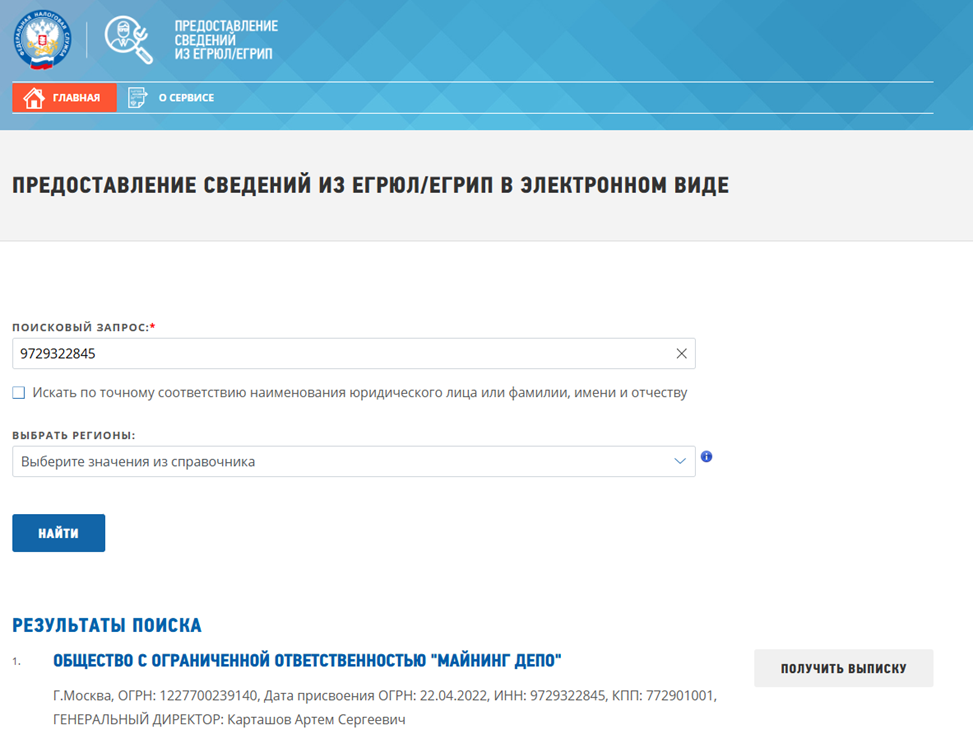Click text "ГЕНЕРАЛЬНЫЙ ДИРЕКТОР: Карташов Артем Сергеевич"
This screenshot has height=744, width=973.
(230, 720)
